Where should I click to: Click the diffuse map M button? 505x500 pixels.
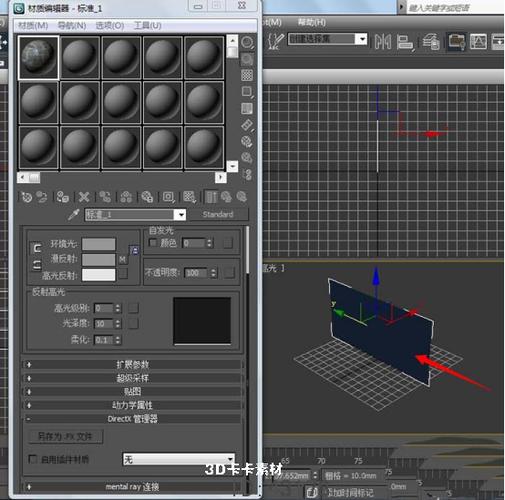pos(123,259)
